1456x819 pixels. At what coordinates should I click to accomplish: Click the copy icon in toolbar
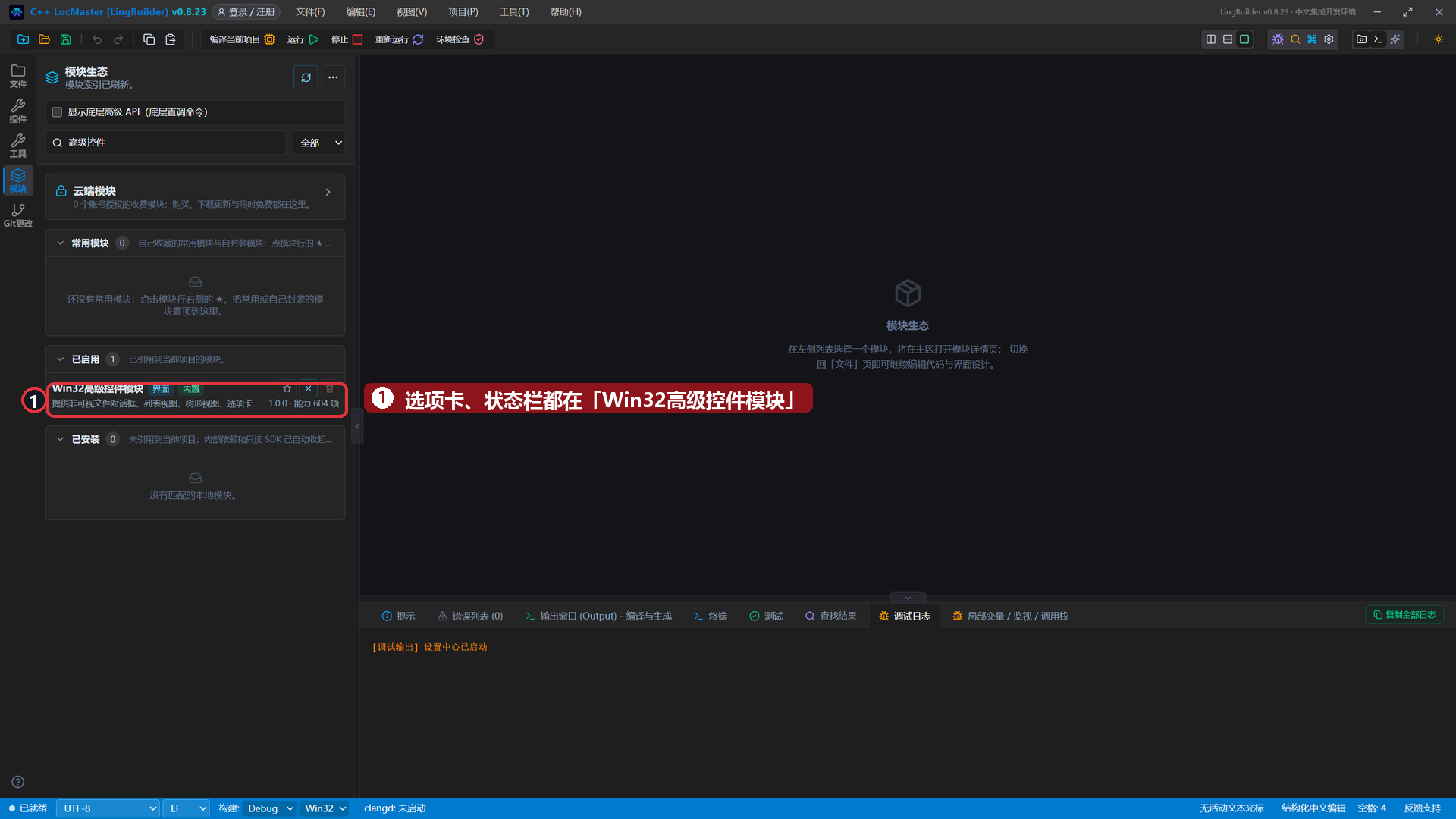pyautogui.click(x=149, y=39)
